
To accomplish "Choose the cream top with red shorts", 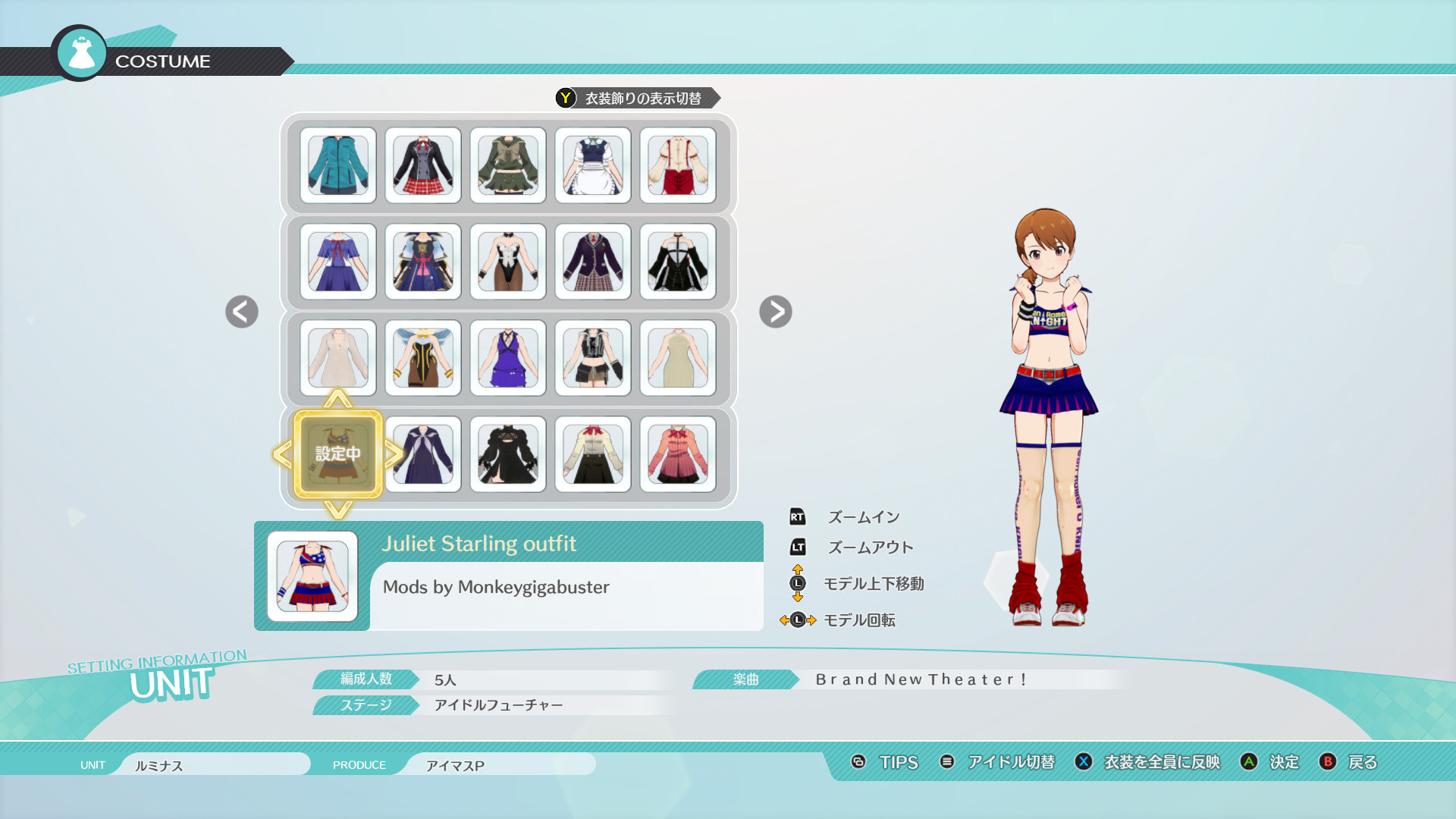I will (678, 165).
